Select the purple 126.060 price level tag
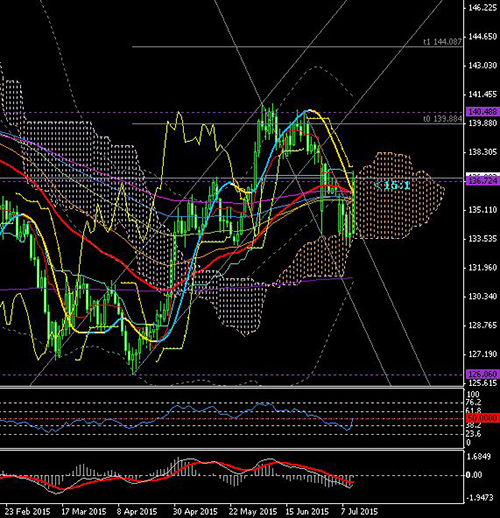This screenshot has width=500, height=518. click(483, 374)
